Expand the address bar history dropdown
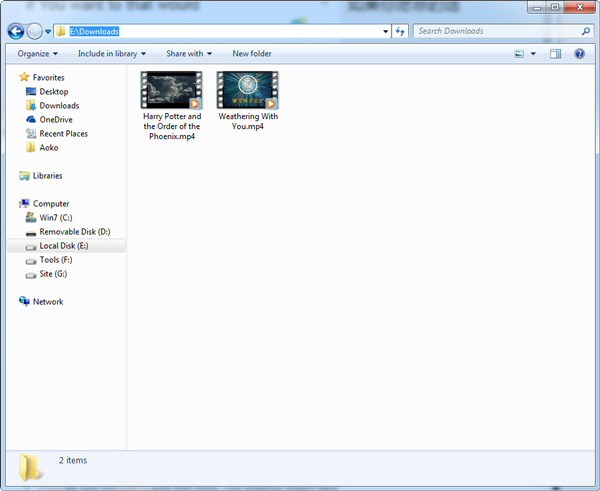The height and width of the screenshot is (491, 600). (x=386, y=31)
